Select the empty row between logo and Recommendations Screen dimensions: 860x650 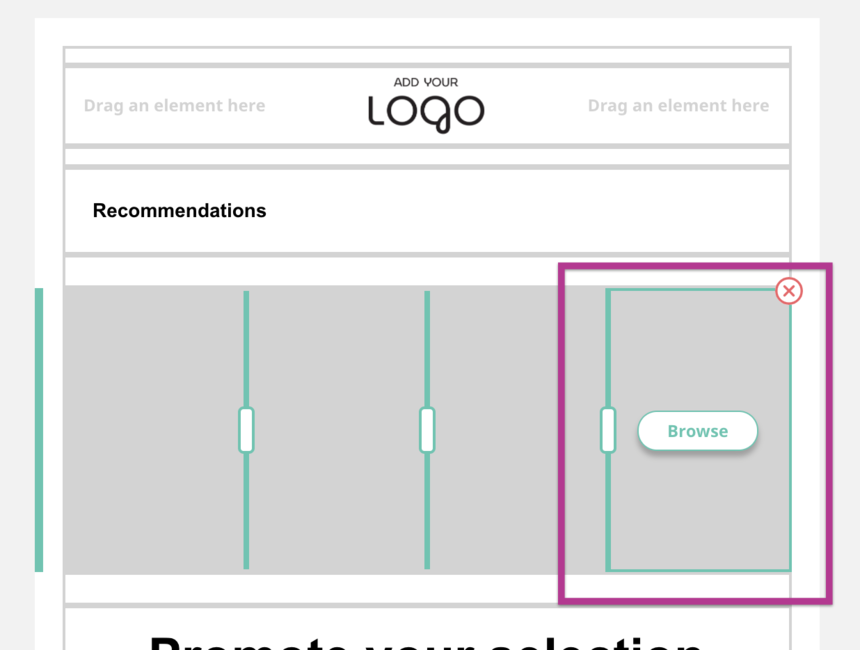pyautogui.click(x=426, y=156)
